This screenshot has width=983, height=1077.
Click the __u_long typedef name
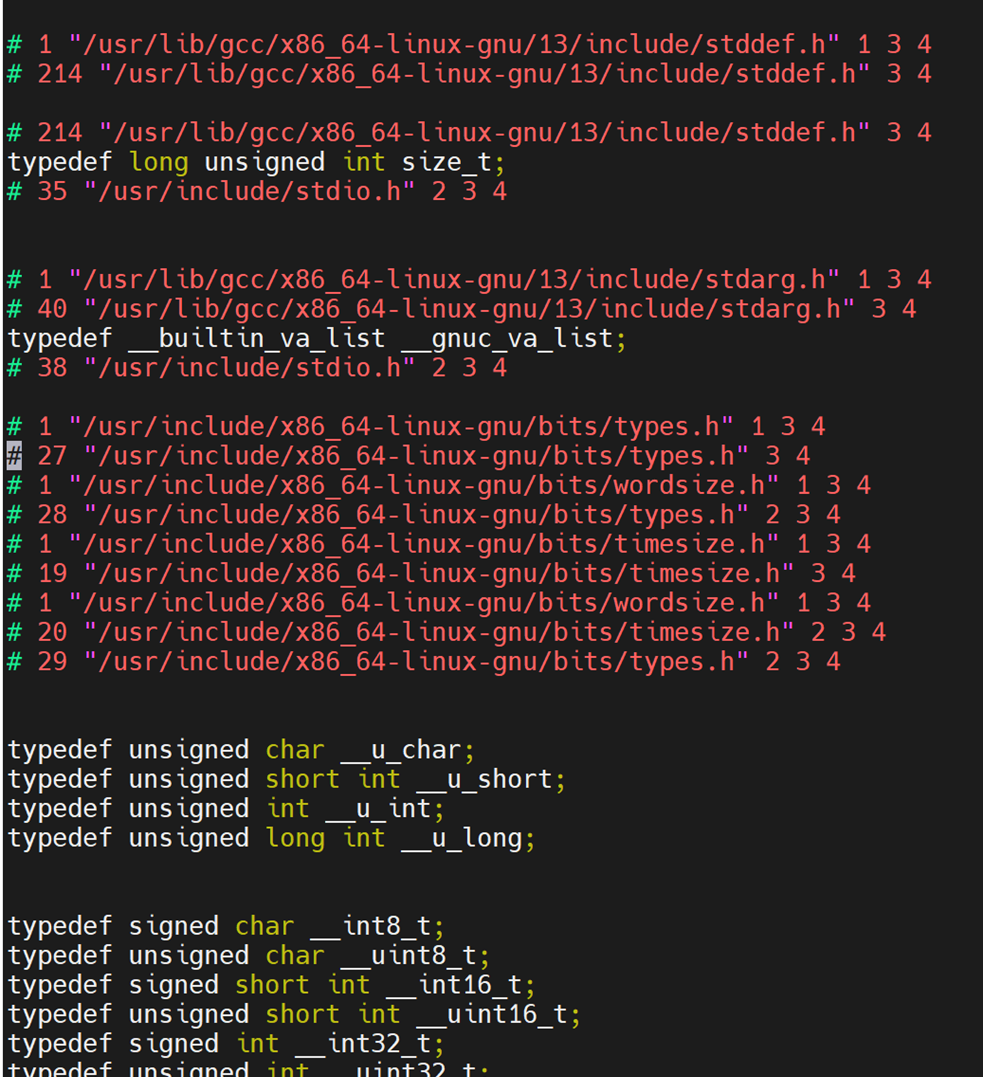461,838
